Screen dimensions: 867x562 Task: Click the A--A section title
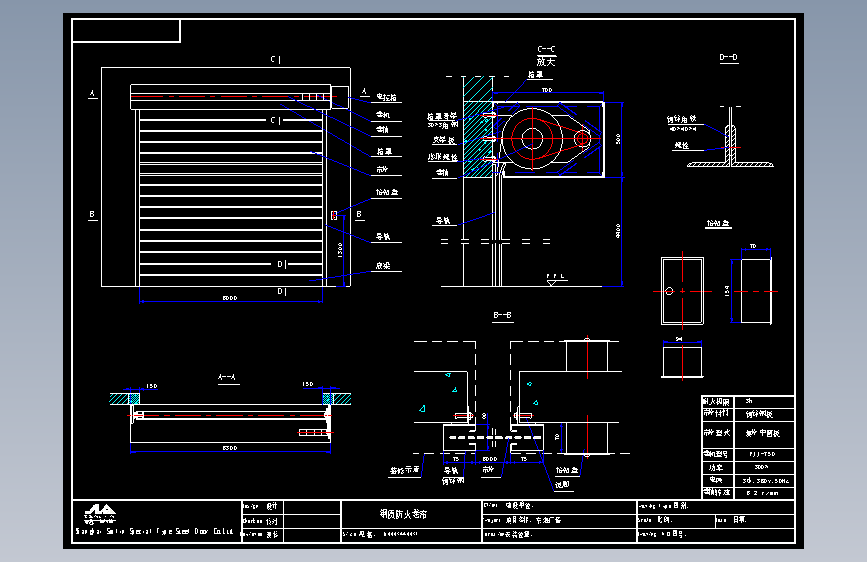(227, 377)
